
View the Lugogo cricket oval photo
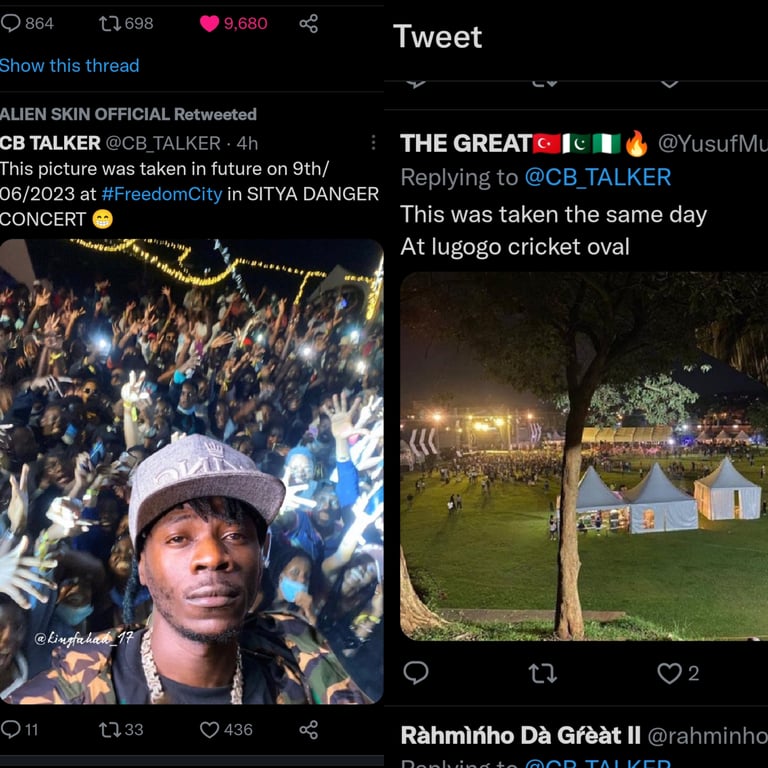(x=583, y=456)
